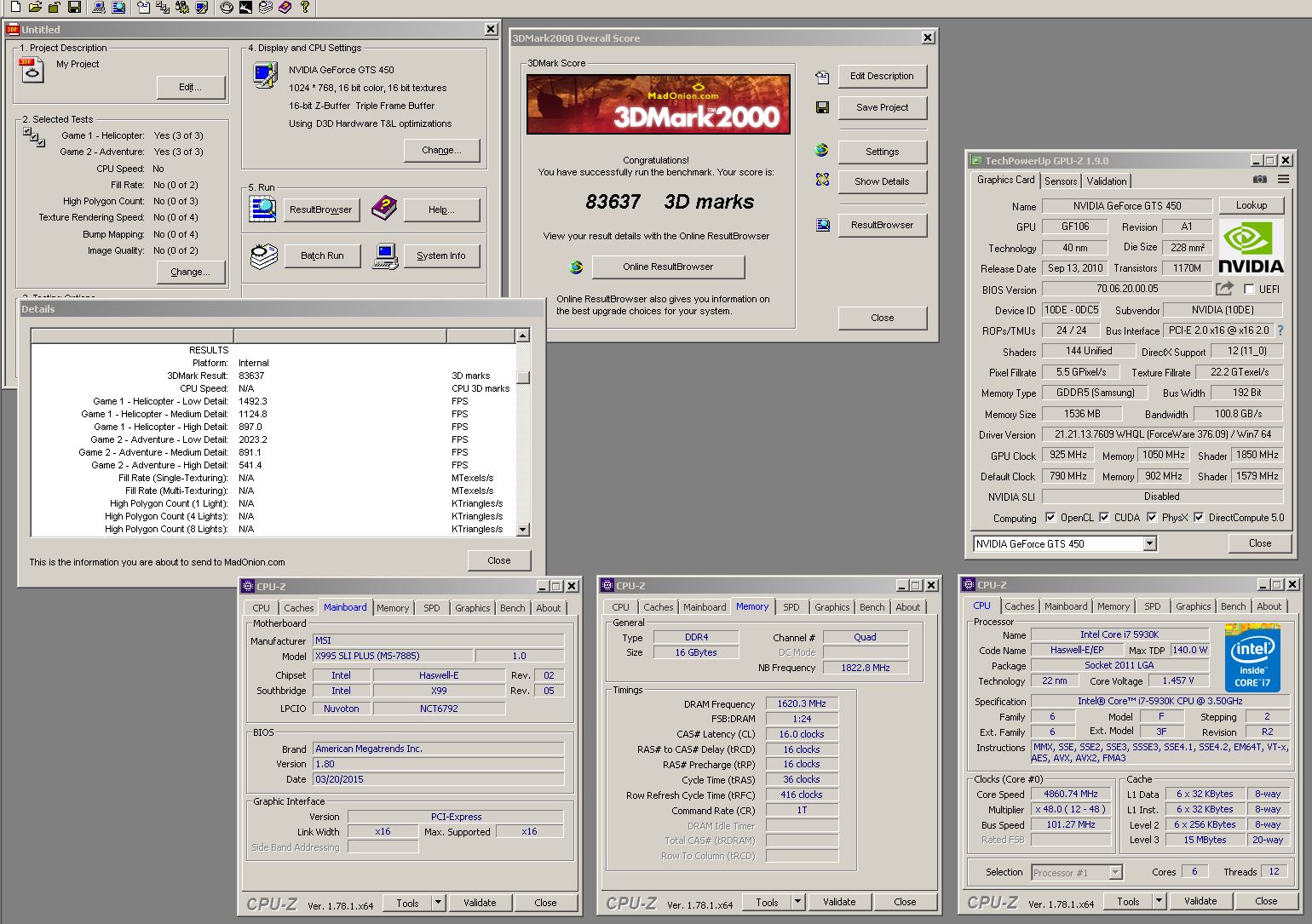This screenshot has height=924, width=1312.
Task: Click the Details list scroll up arrow
Action: [523, 336]
